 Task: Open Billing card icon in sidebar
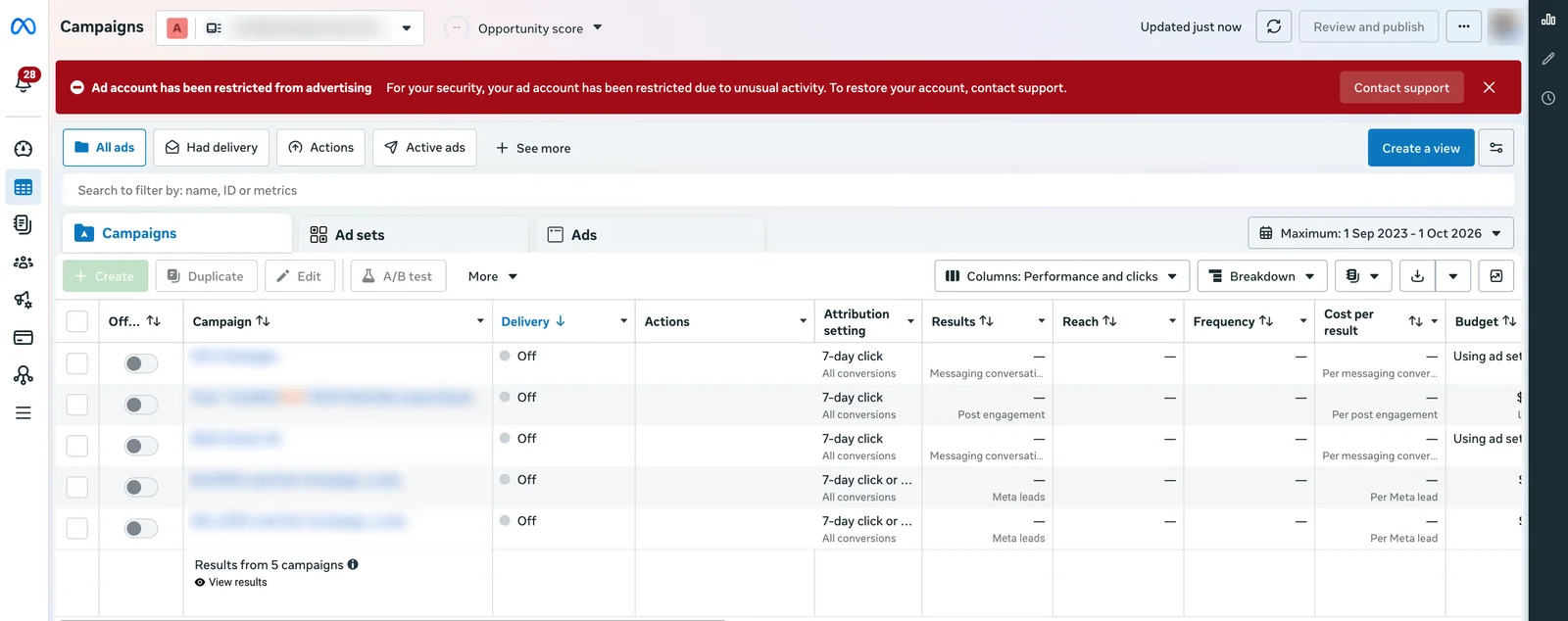[x=24, y=338]
